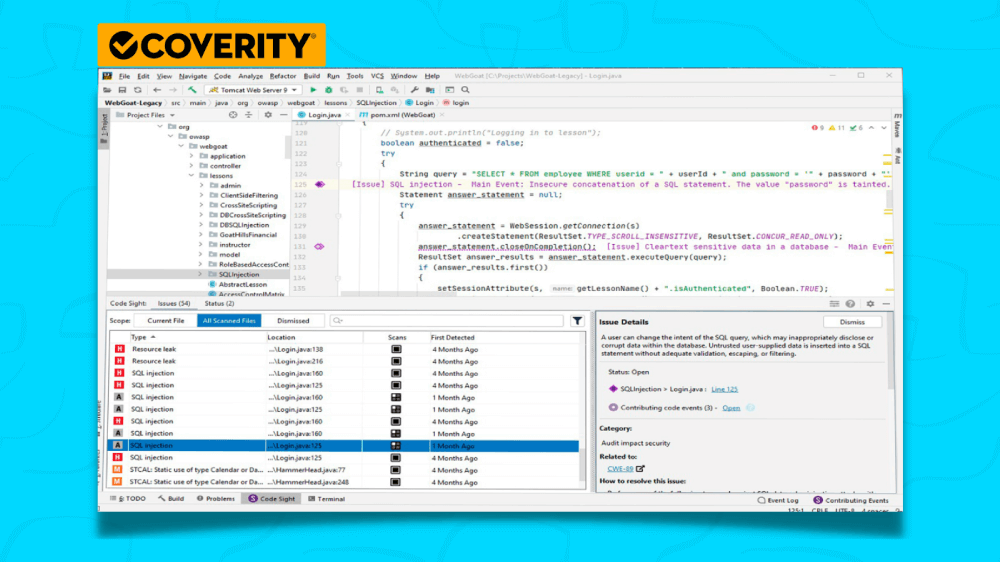
Task: Open the TODO tool window tab
Action: tap(128, 499)
